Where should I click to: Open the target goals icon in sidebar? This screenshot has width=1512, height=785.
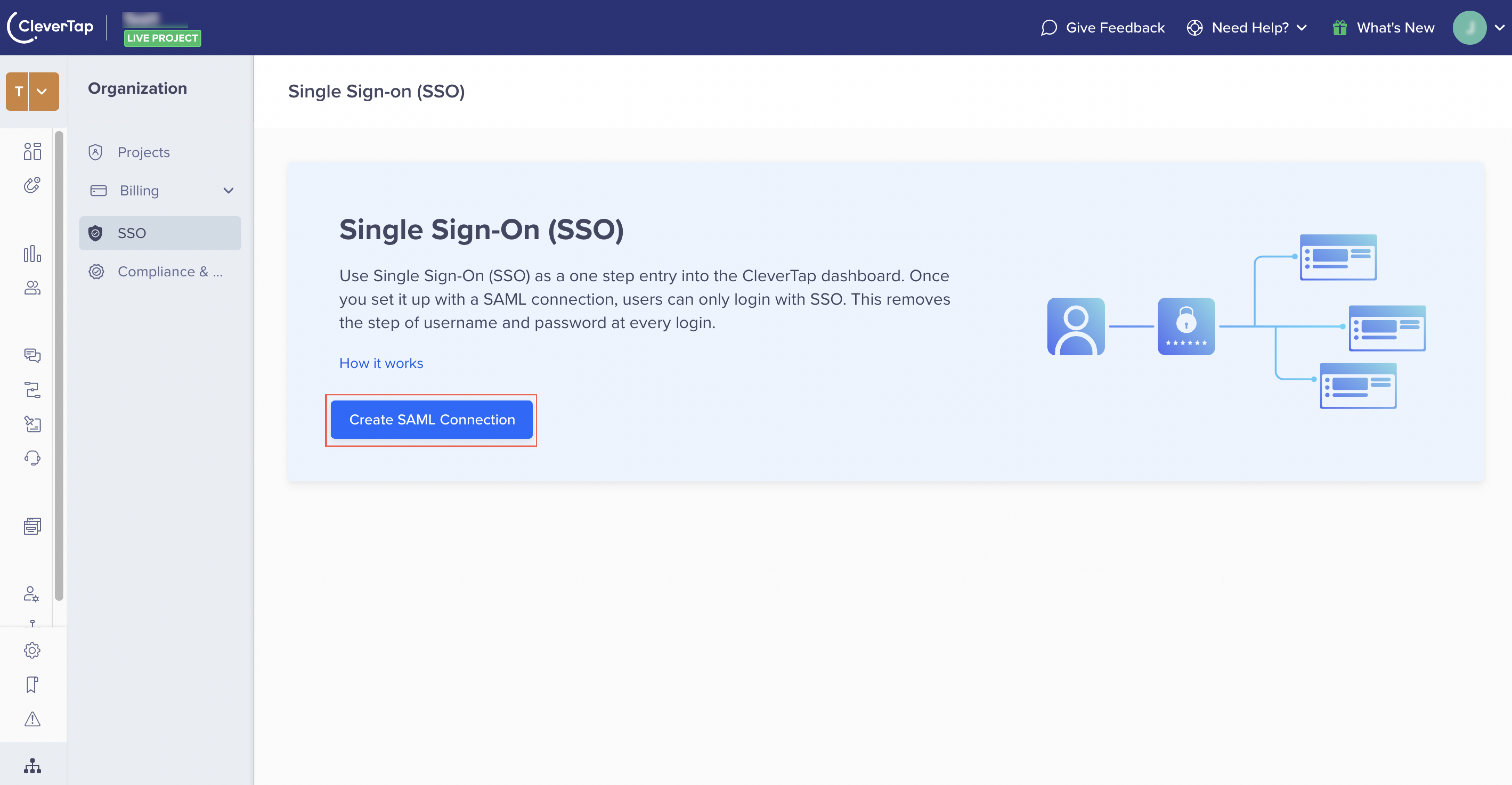point(32,185)
